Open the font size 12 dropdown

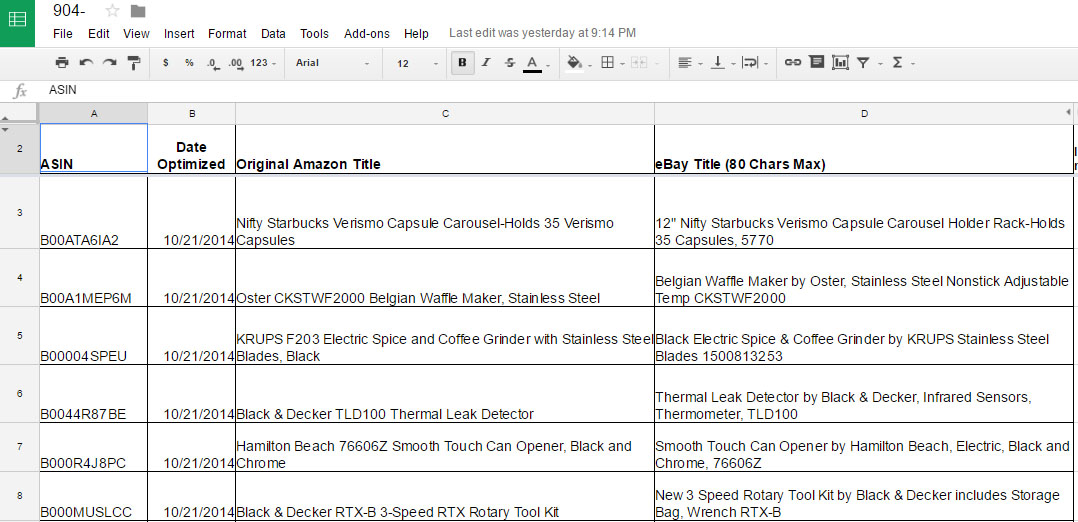pyautogui.click(x=416, y=63)
